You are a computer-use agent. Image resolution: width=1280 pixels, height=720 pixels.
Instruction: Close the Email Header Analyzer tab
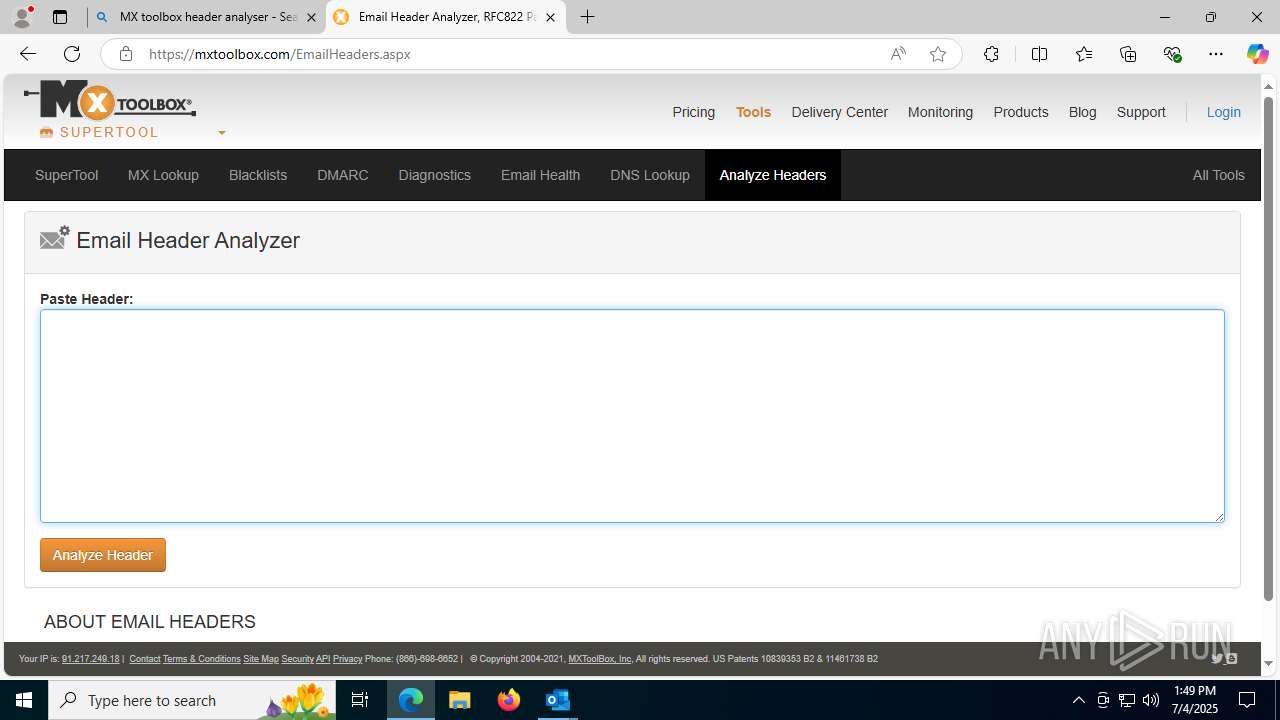click(550, 17)
